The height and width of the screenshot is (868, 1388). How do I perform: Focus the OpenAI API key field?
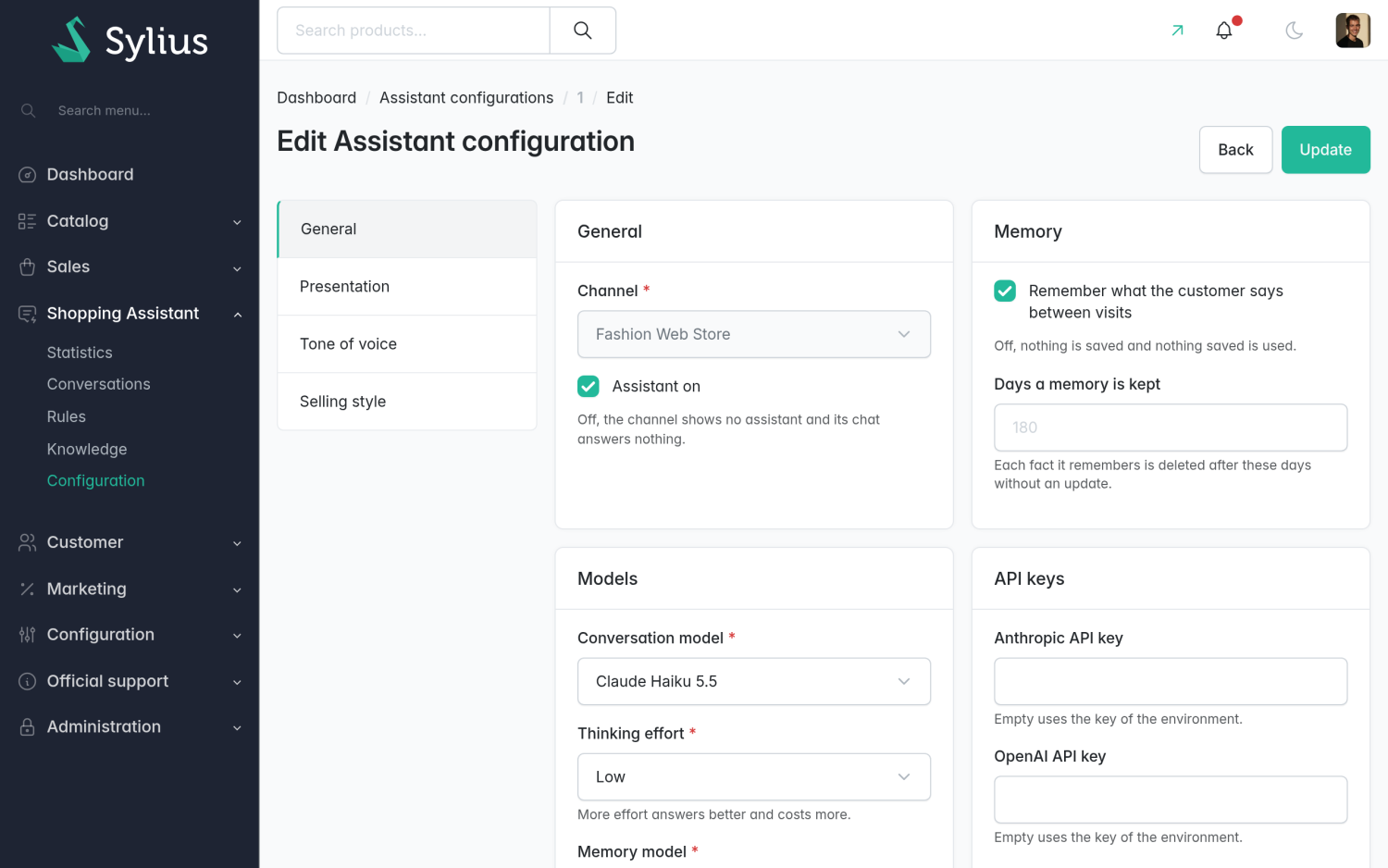tap(1171, 800)
